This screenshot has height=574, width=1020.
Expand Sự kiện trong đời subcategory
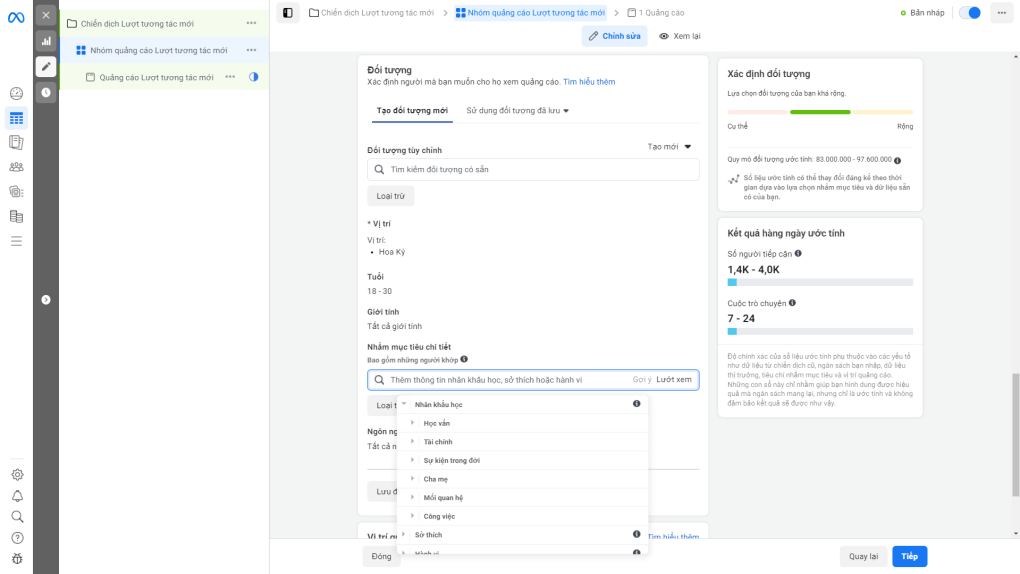[412, 460]
